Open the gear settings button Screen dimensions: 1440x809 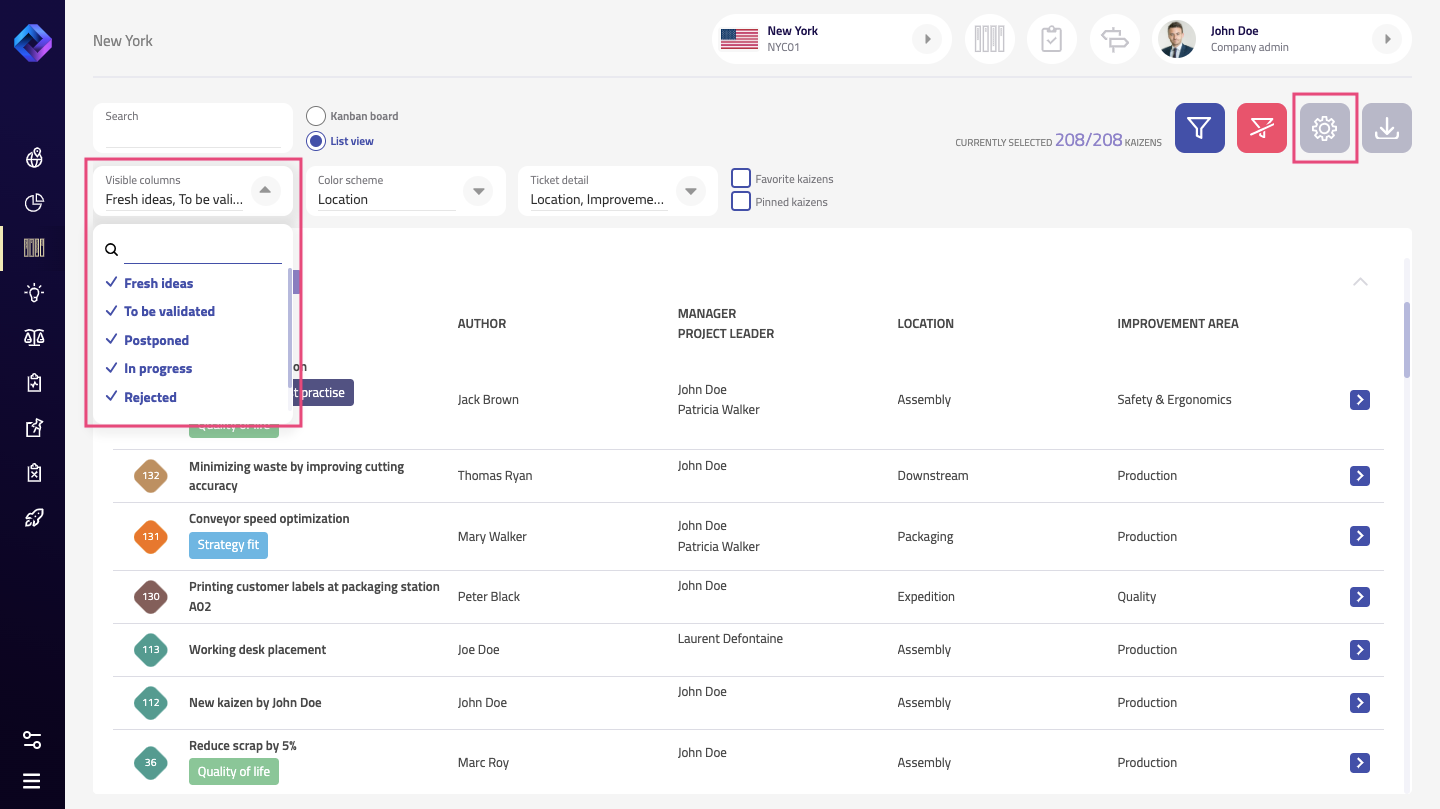(1324, 128)
